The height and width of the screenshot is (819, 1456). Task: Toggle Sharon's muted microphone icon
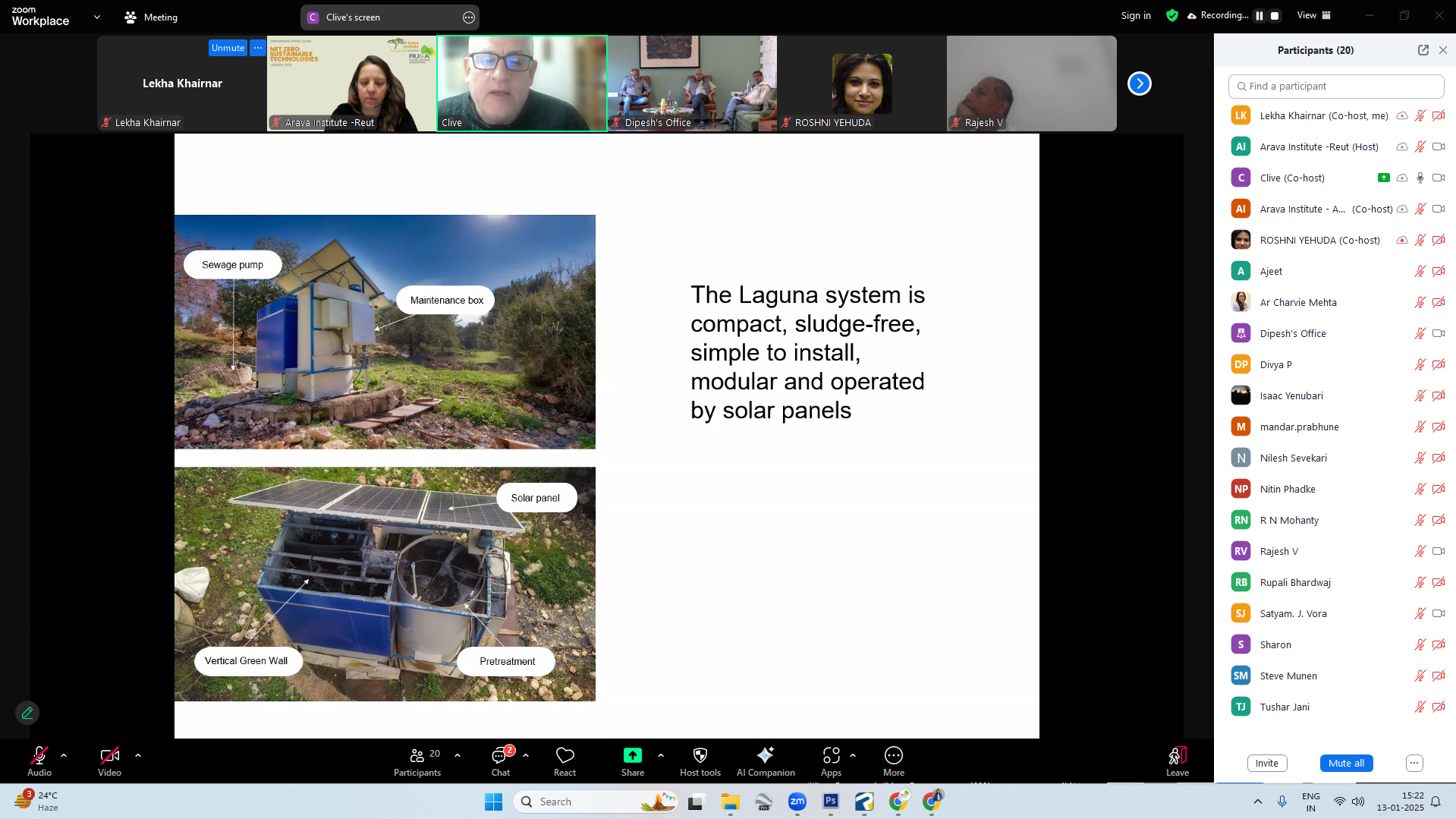(x=1420, y=644)
